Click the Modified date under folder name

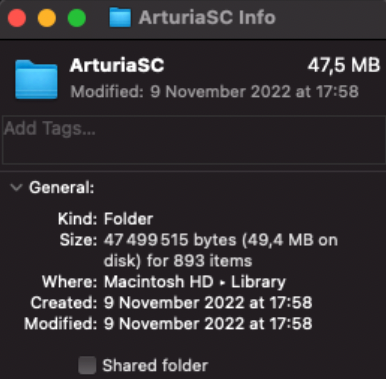tap(214, 91)
